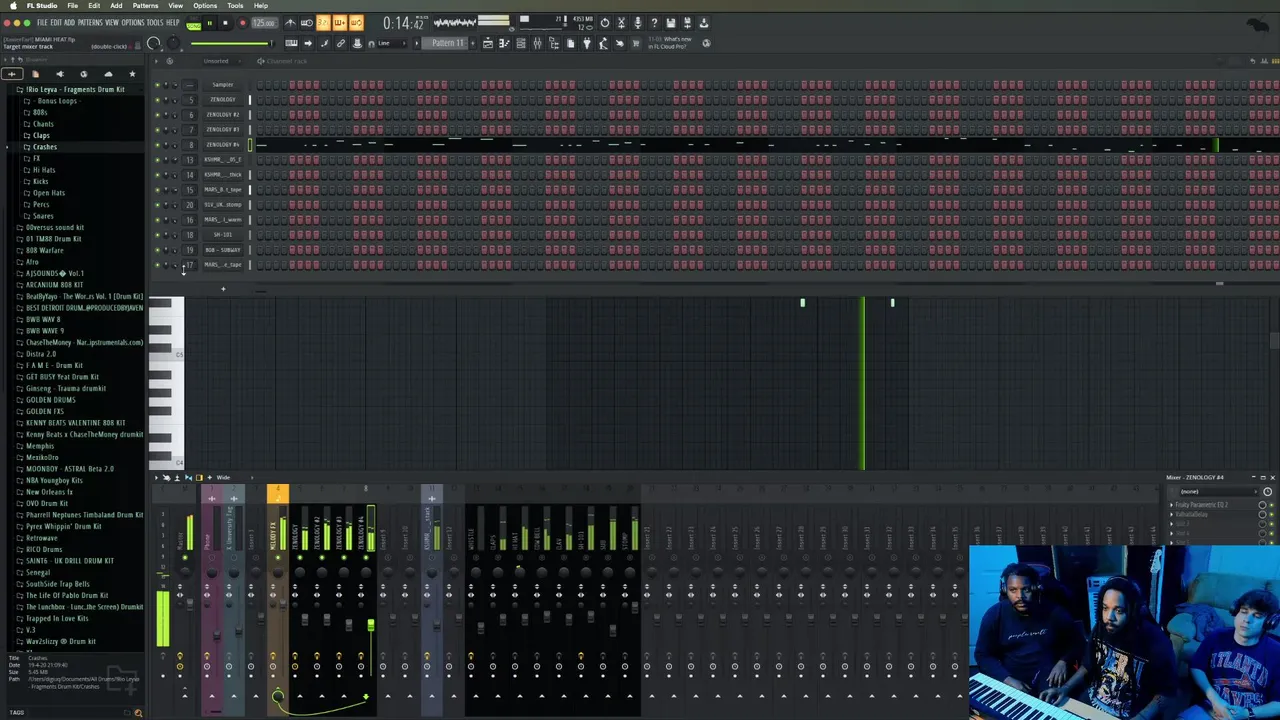This screenshot has height=720, width=1280.
Task: Click the ZENOLOGY #2 channel button
Action: (222, 115)
